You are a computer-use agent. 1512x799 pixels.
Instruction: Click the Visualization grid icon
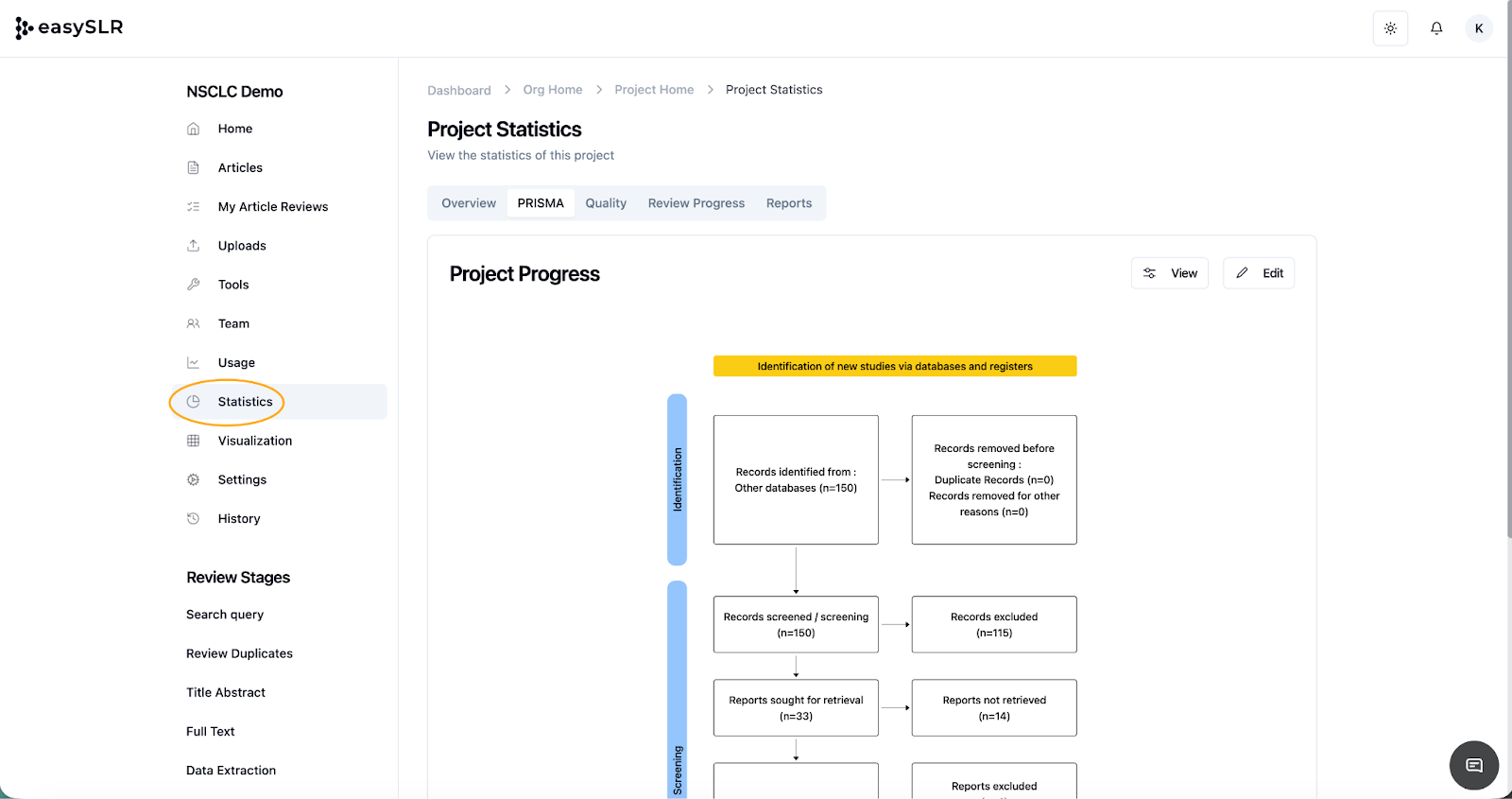click(194, 441)
